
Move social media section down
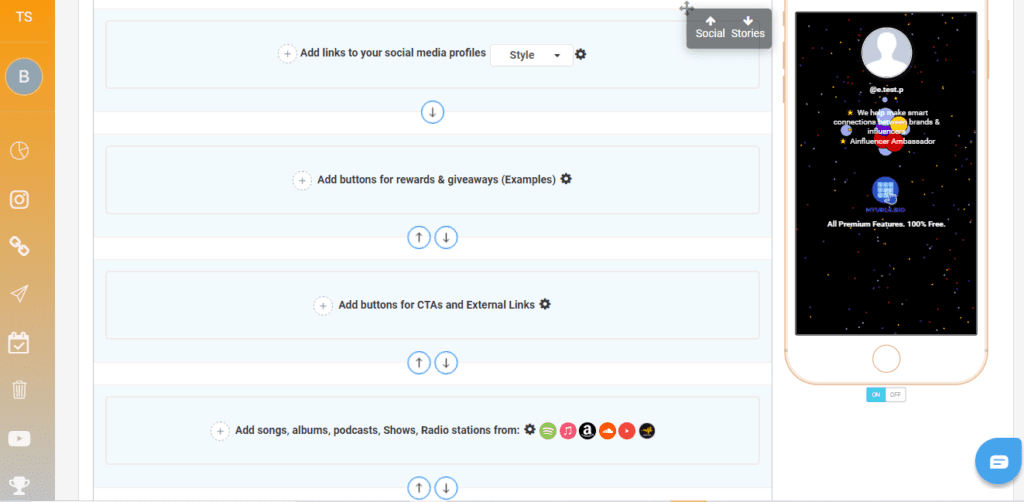432,112
